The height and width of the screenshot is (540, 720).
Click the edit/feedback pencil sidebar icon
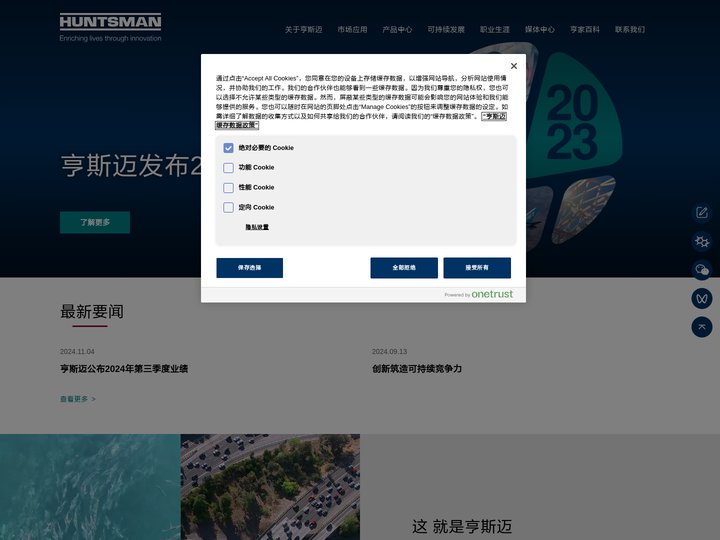[x=702, y=213]
